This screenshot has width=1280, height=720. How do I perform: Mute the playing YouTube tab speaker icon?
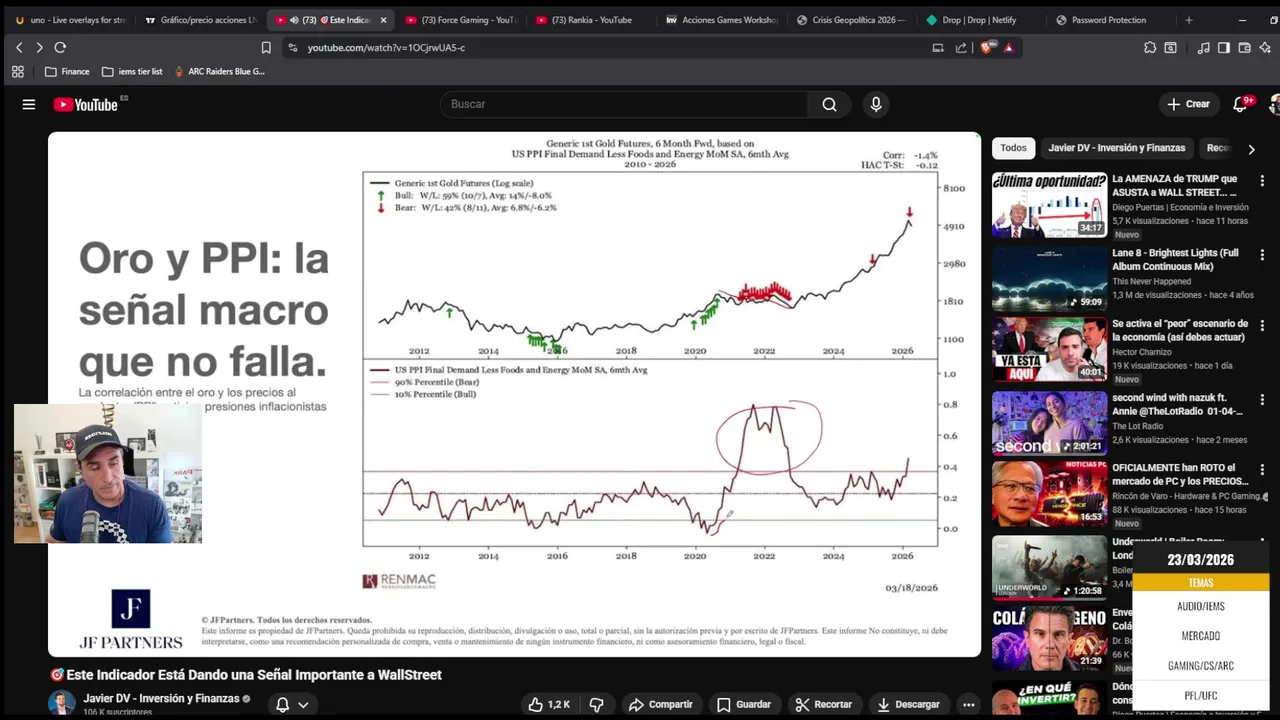294,20
